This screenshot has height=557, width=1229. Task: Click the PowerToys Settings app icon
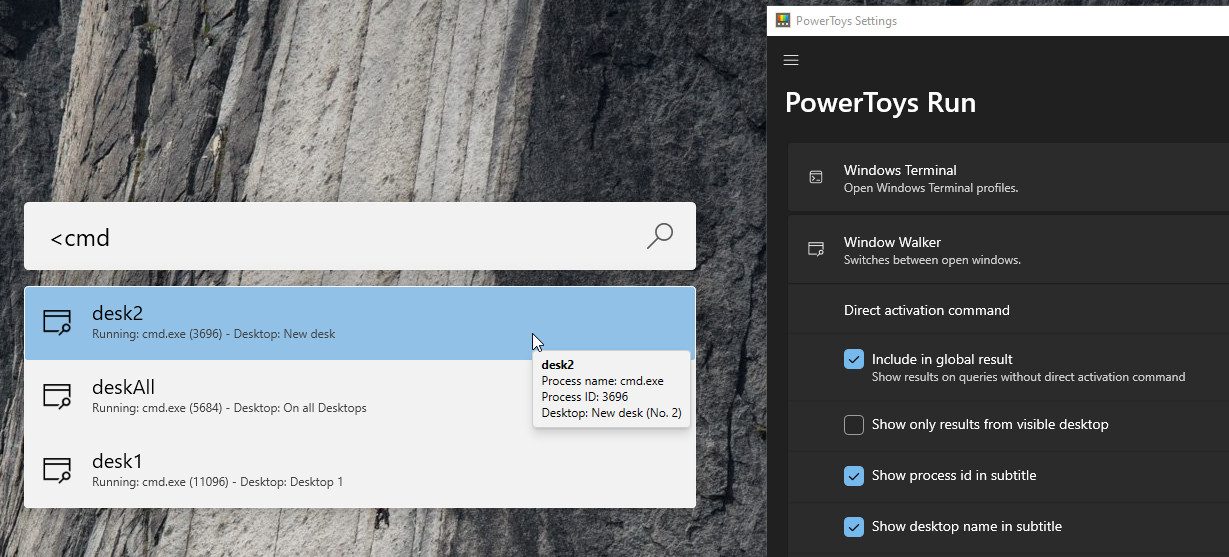783,20
